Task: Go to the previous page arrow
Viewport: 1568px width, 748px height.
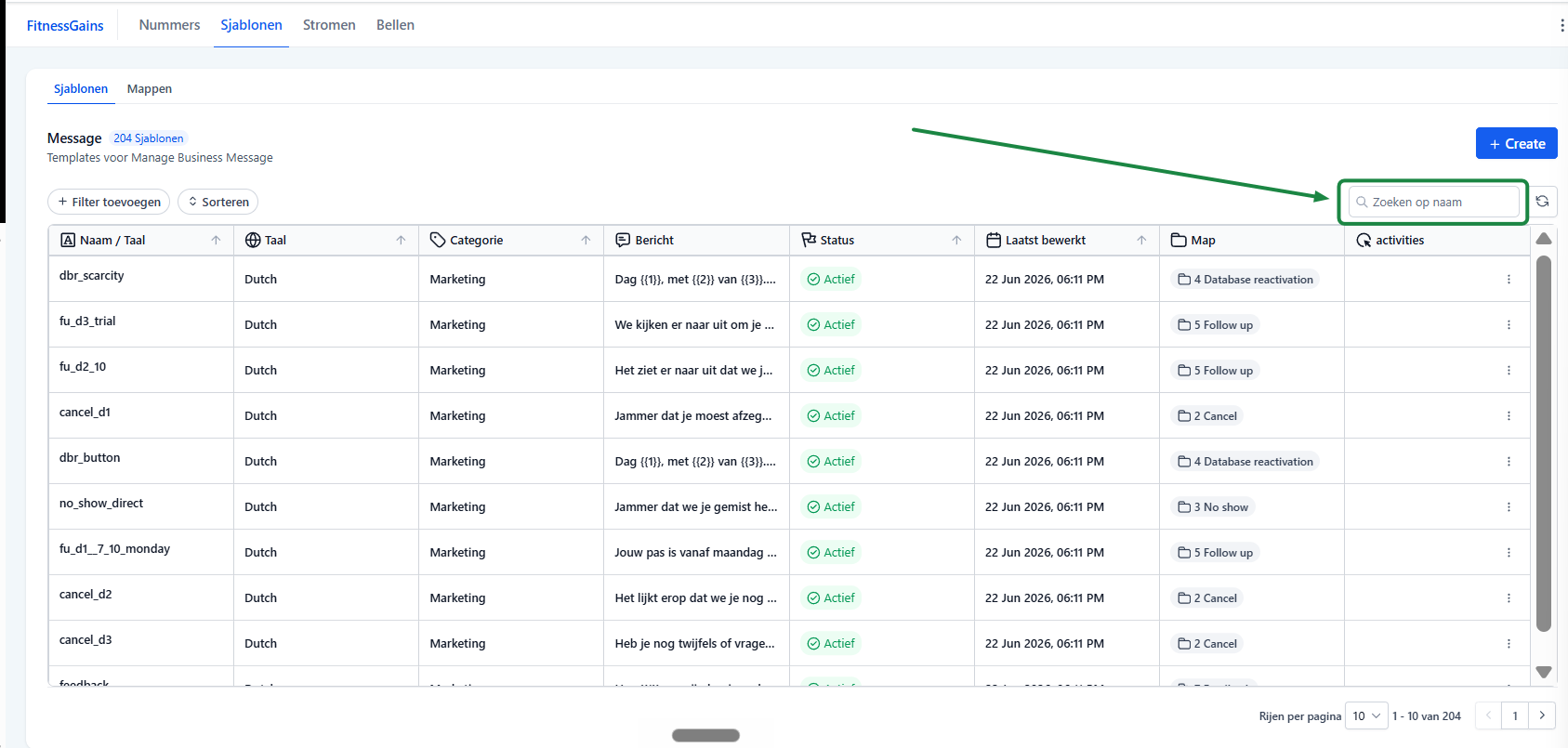Action: tap(1488, 715)
